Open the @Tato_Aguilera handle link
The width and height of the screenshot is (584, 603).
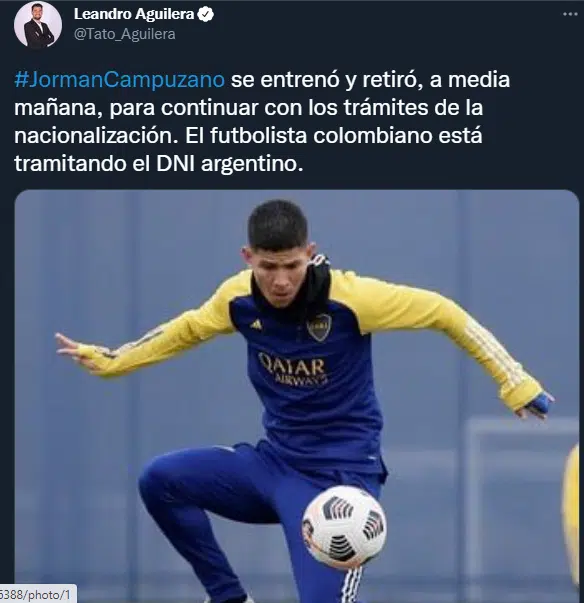125,34
